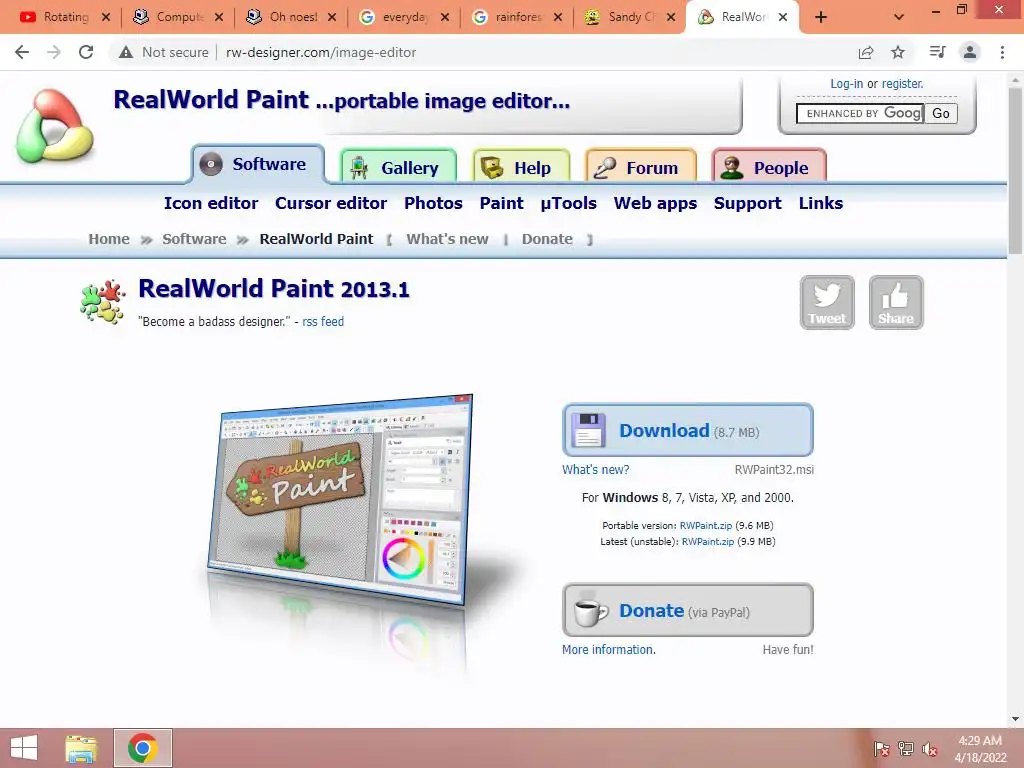Open the Chrome profile avatar icon
Viewport: 1024px width, 768px height.
tap(970, 52)
